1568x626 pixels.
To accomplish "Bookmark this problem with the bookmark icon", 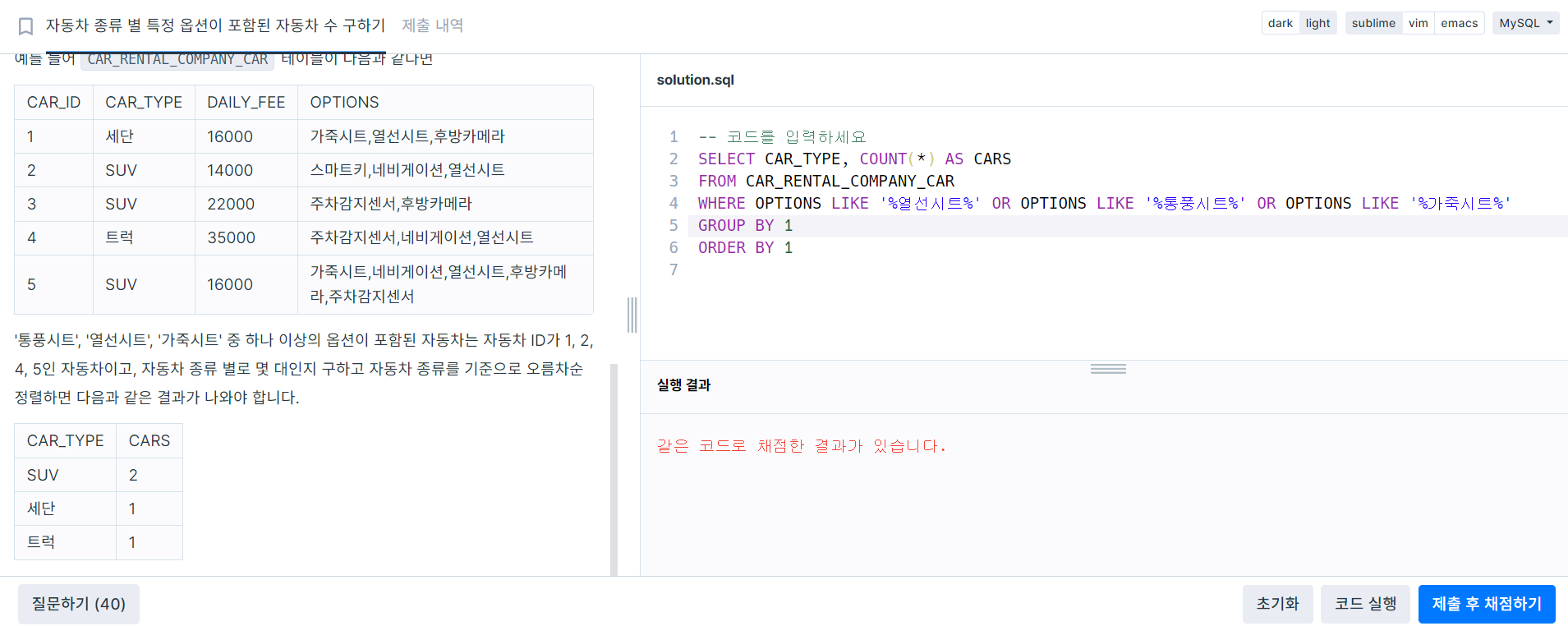I will click(x=25, y=26).
